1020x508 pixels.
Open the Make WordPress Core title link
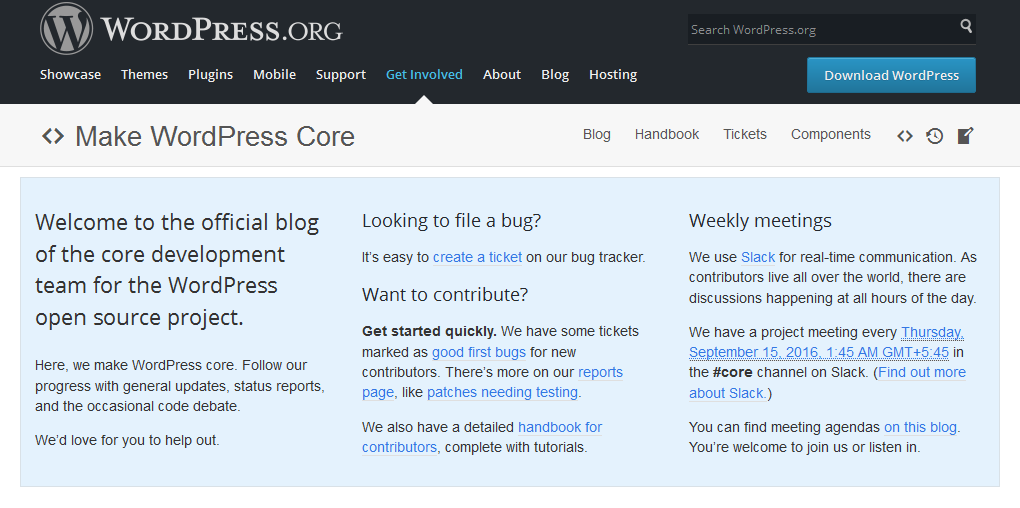pyautogui.click(x=215, y=136)
